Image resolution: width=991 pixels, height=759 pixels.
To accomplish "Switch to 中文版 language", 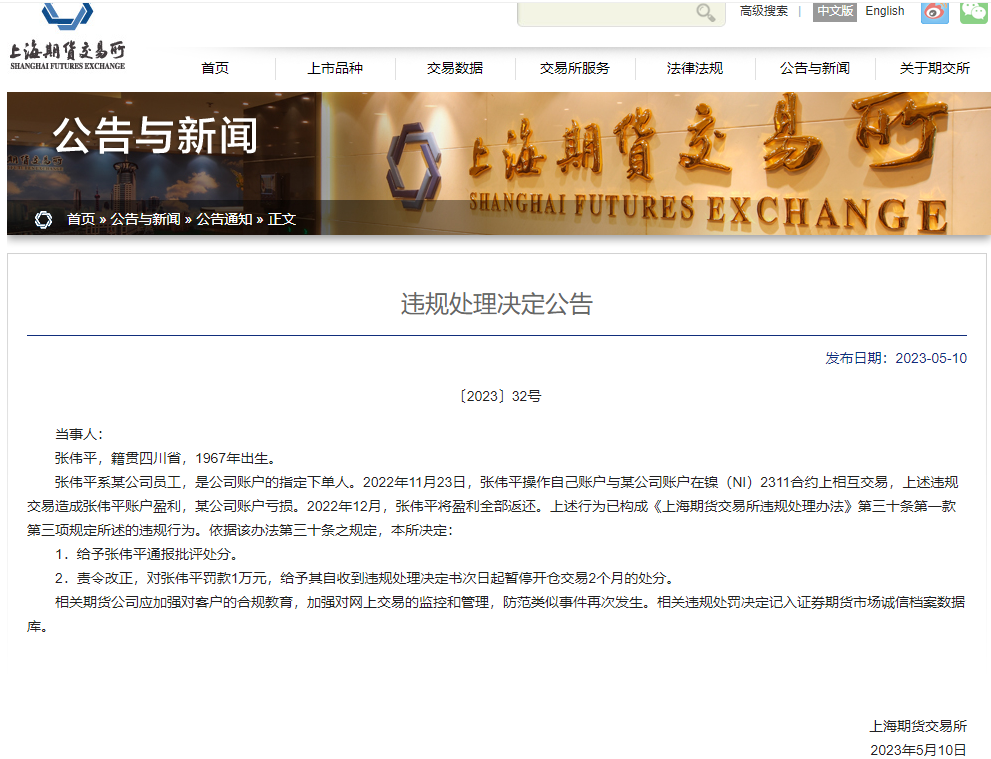I will [834, 11].
